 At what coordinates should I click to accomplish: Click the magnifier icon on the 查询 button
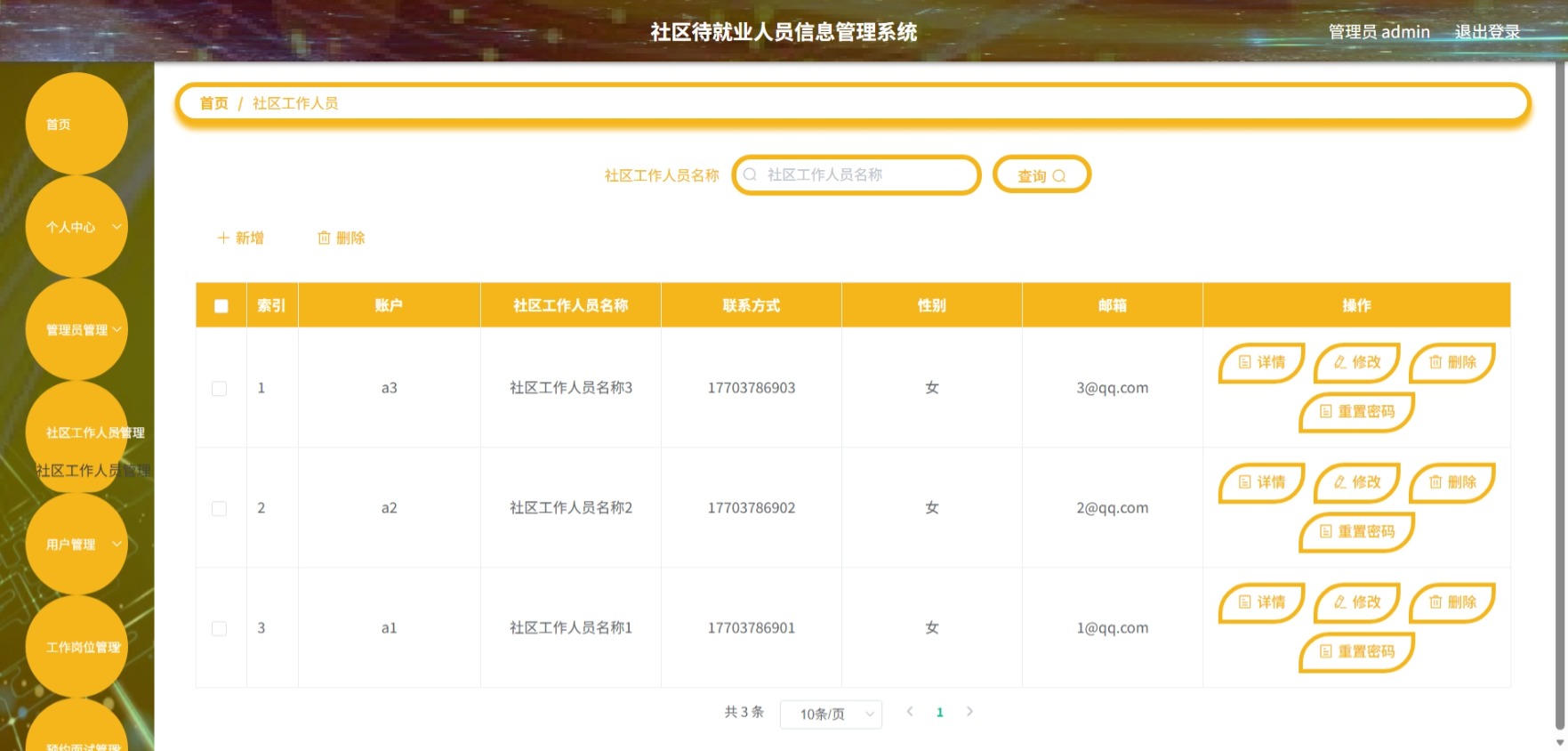point(1058,176)
